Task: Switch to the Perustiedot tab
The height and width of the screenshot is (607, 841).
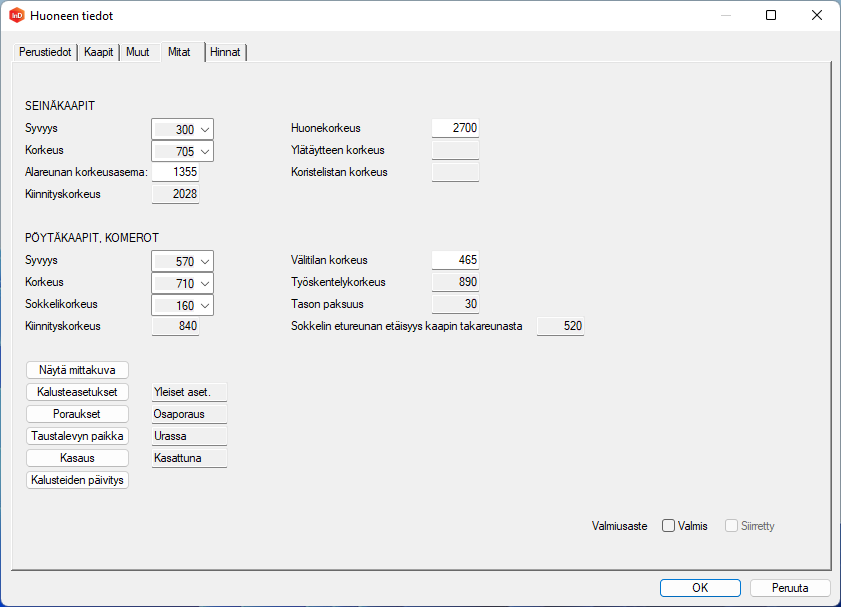Action: pos(45,52)
